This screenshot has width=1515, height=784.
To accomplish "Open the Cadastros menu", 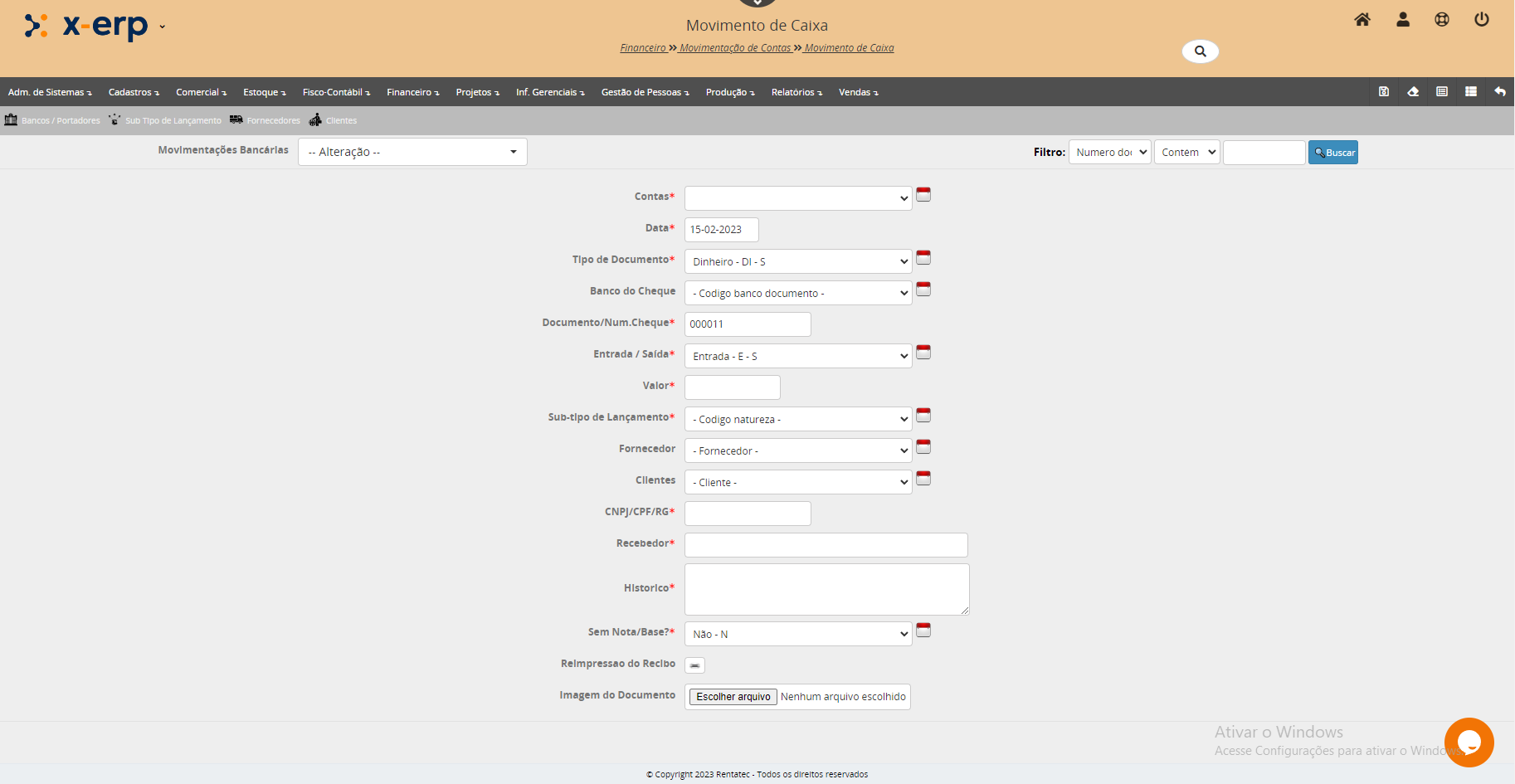I will pos(134,92).
